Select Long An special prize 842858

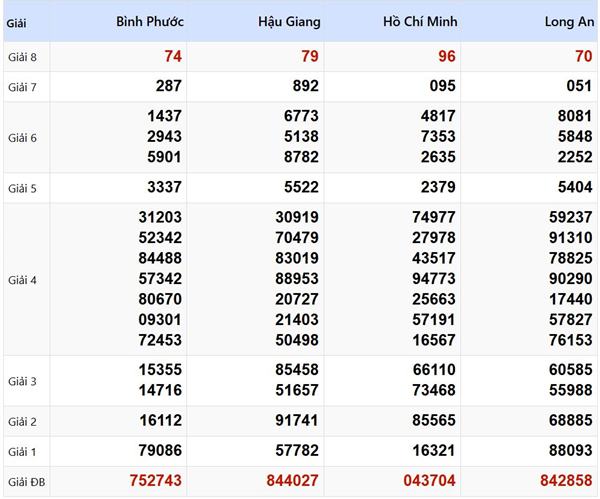pos(566,481)
